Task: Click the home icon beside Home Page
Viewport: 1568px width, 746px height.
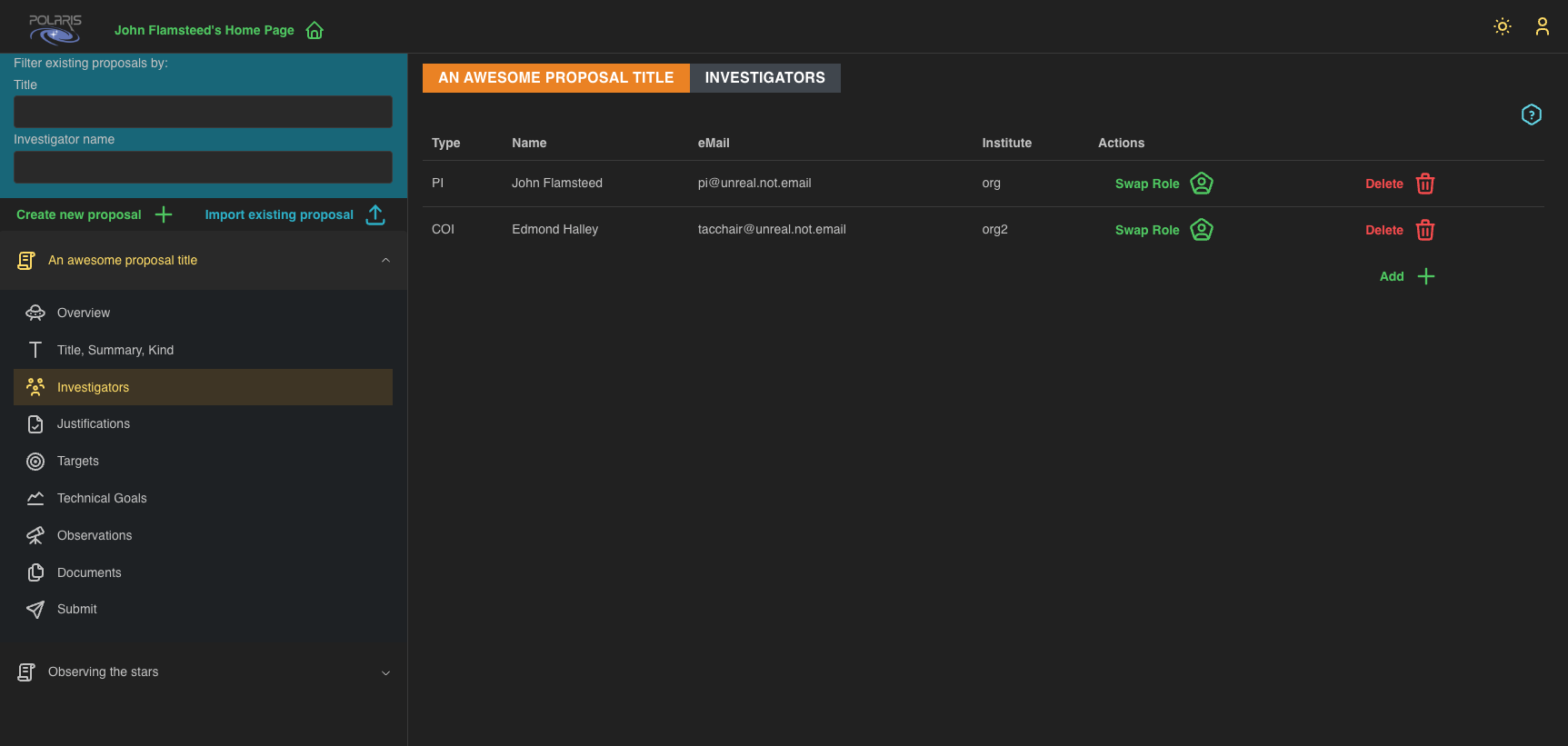Action: tap(315, 31)
